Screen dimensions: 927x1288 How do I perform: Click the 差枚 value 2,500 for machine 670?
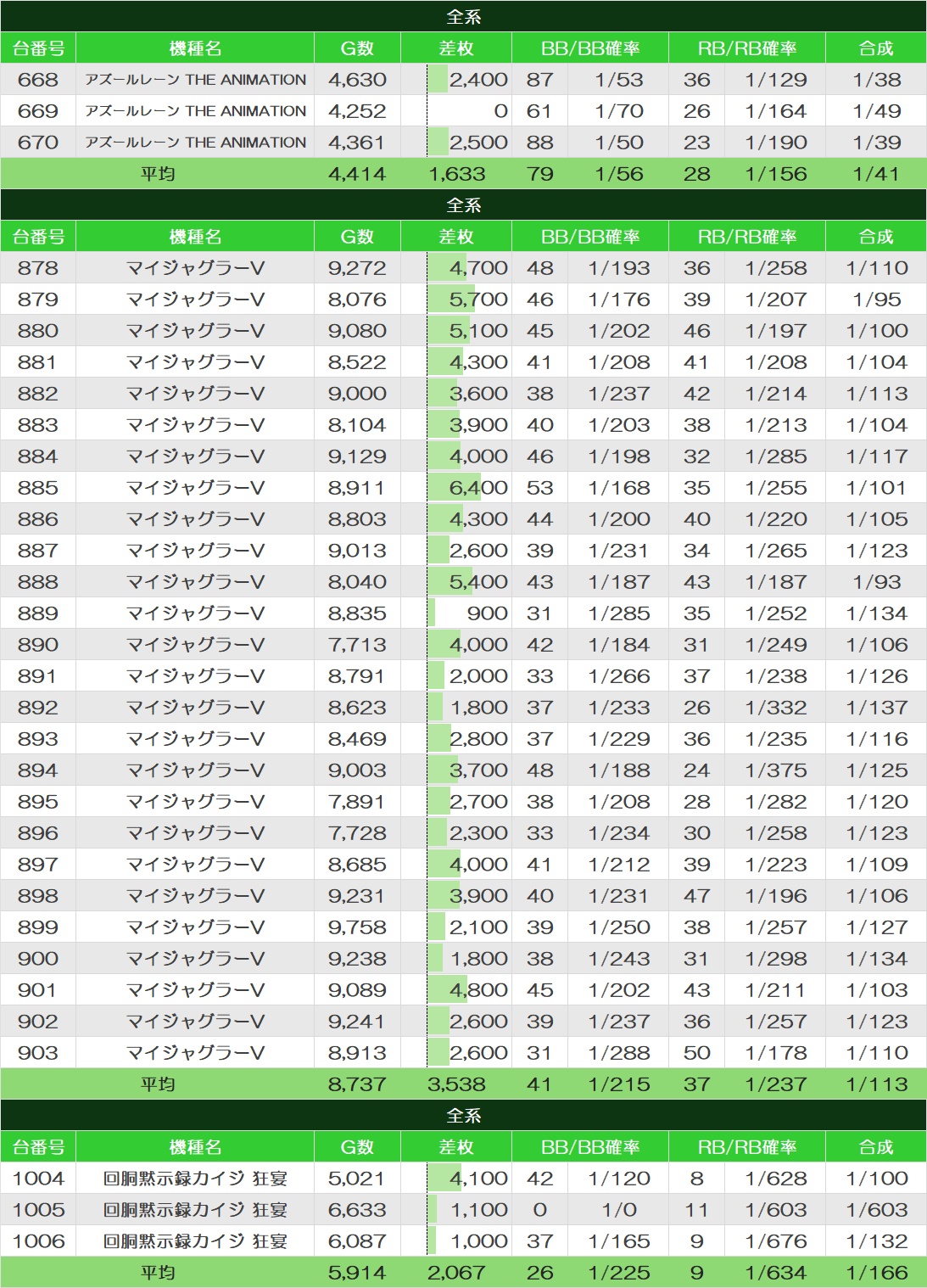[x=478, y=143]
